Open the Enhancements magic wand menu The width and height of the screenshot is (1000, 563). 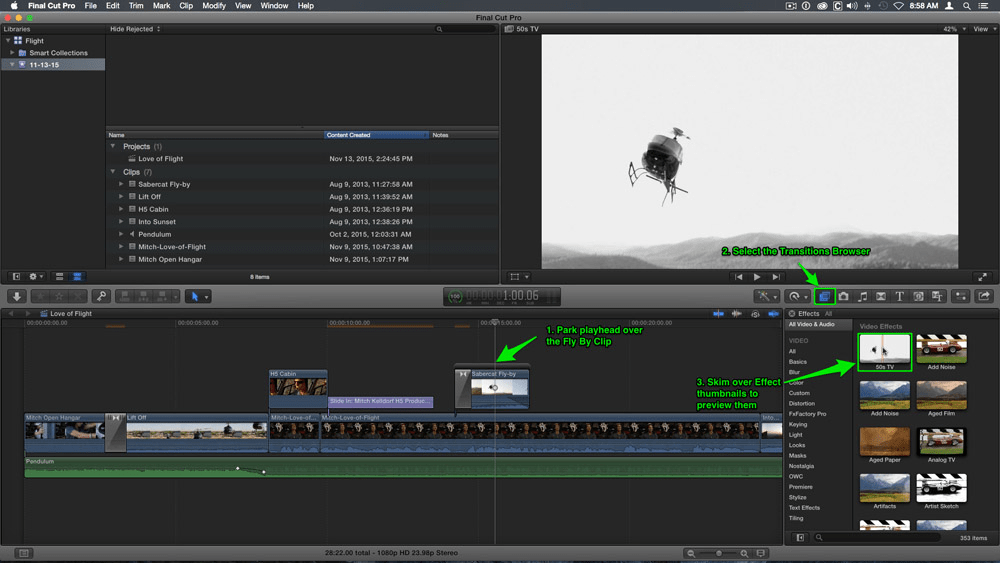(766, 296)
